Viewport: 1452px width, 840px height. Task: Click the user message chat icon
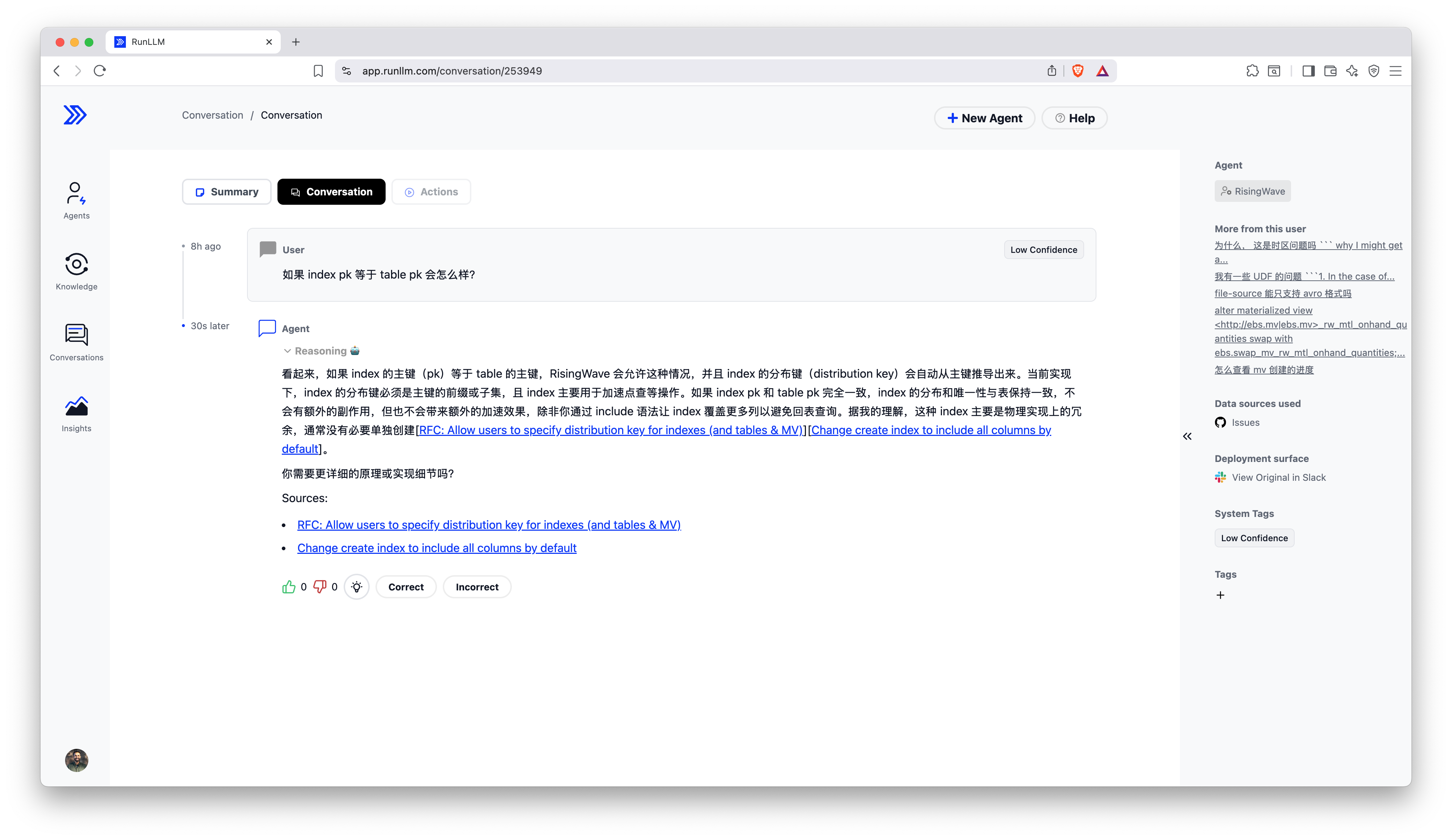[x=268, y=249]
